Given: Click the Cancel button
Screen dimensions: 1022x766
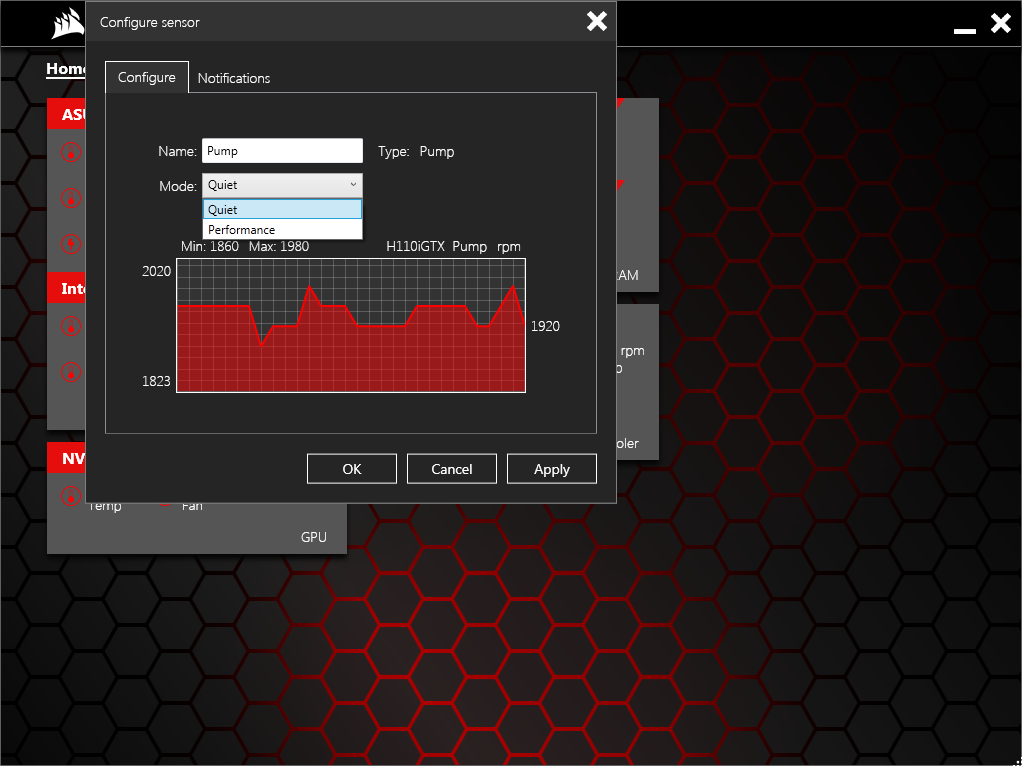Looking at the screenshot, I should (452, 469).
